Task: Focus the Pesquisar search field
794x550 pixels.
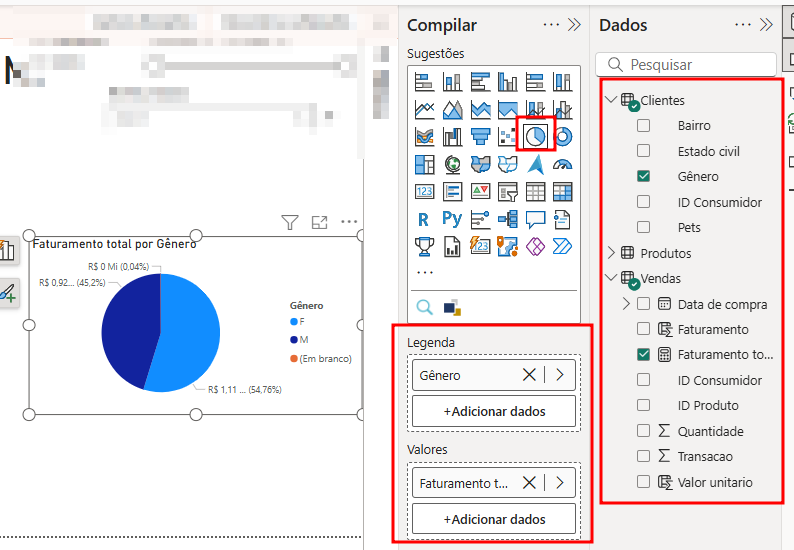Action: (x=686, y=65)
